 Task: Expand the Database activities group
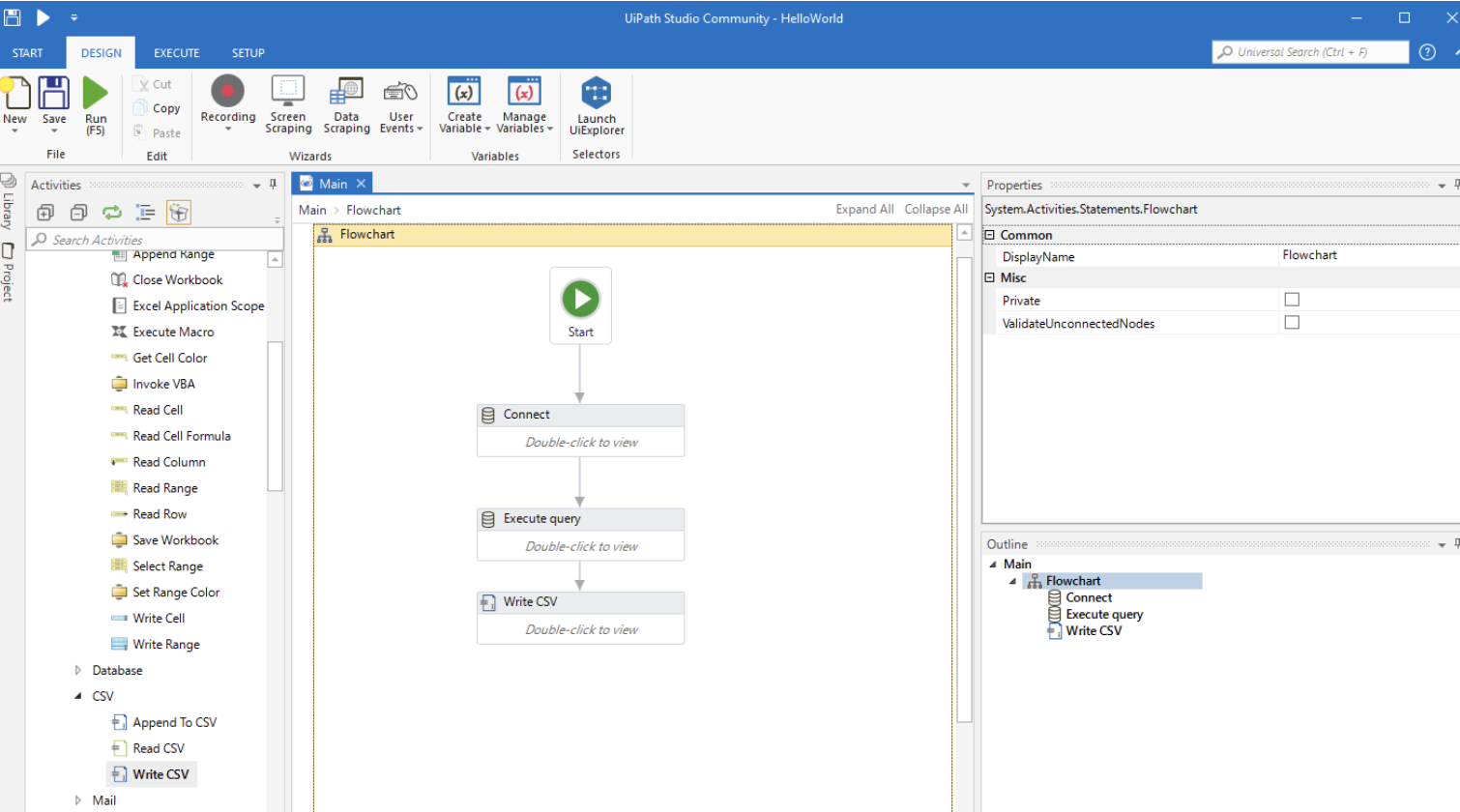[78, 670]
